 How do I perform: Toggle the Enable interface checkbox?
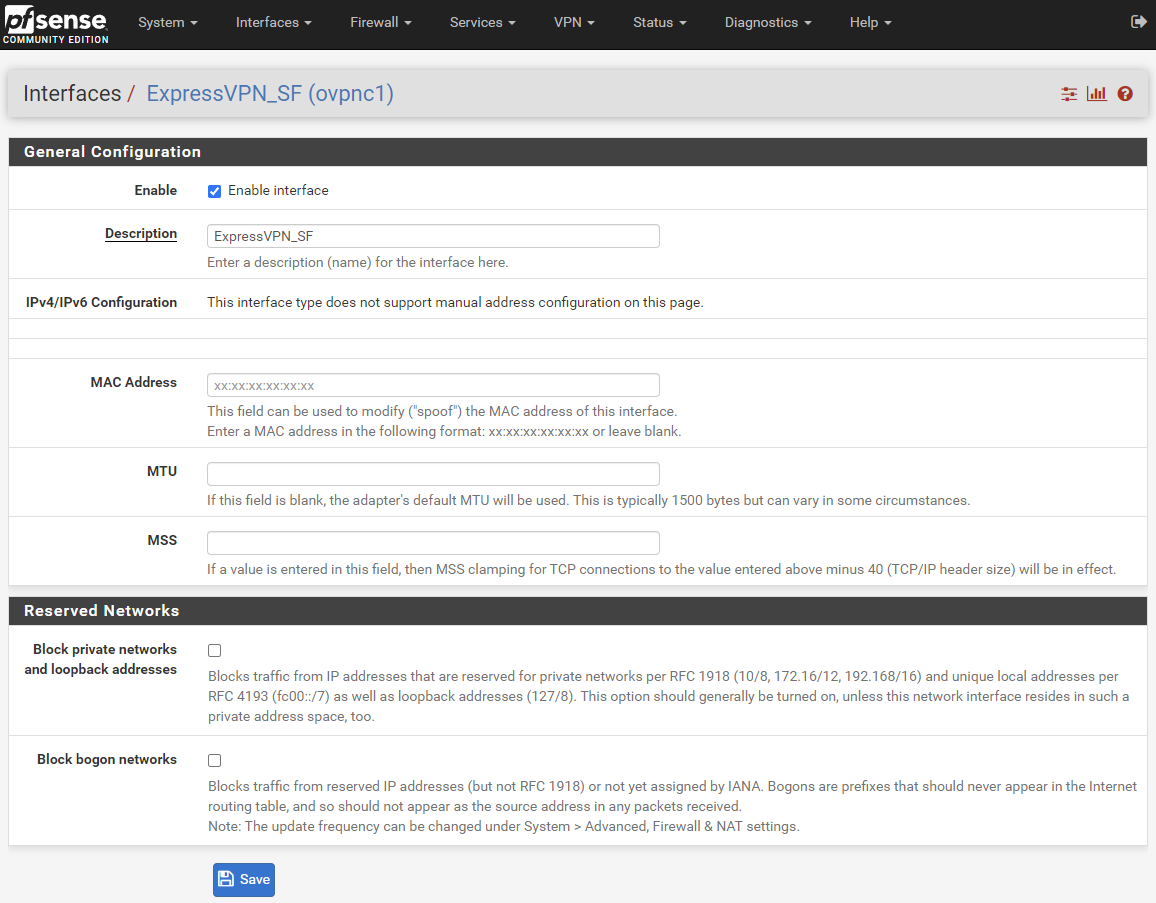[x=215, y=192]
